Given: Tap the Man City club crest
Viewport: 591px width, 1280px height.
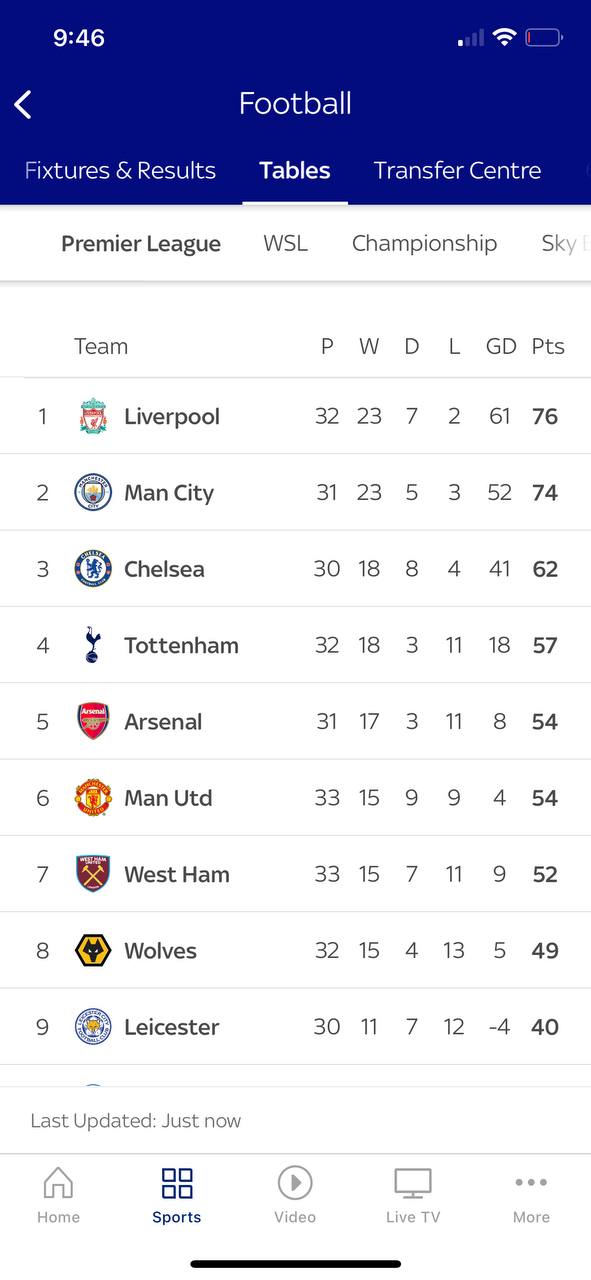Looking at the screenshot, I should tap(93, 492).
